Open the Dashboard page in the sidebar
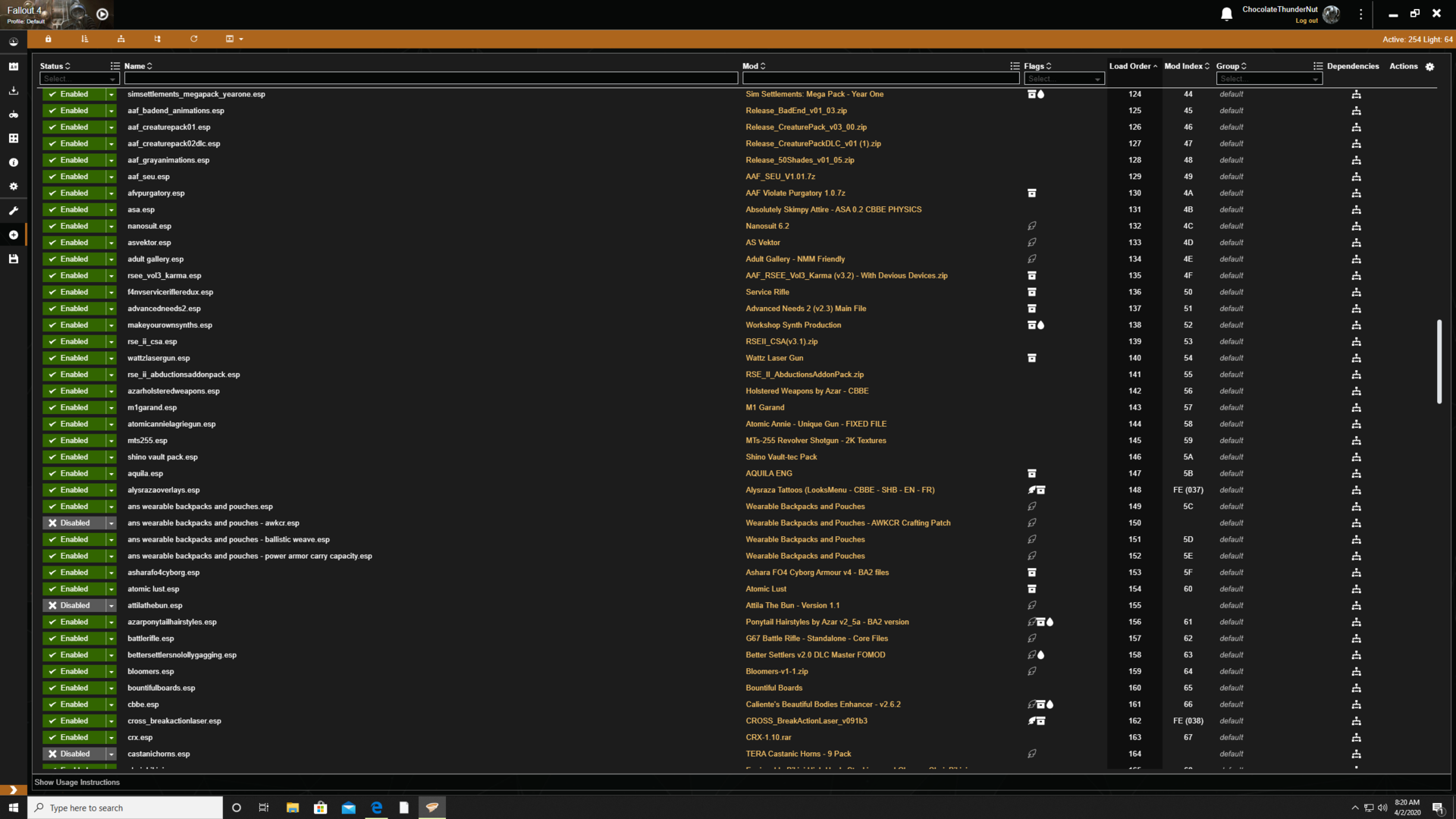 click(x=13, y=42)
